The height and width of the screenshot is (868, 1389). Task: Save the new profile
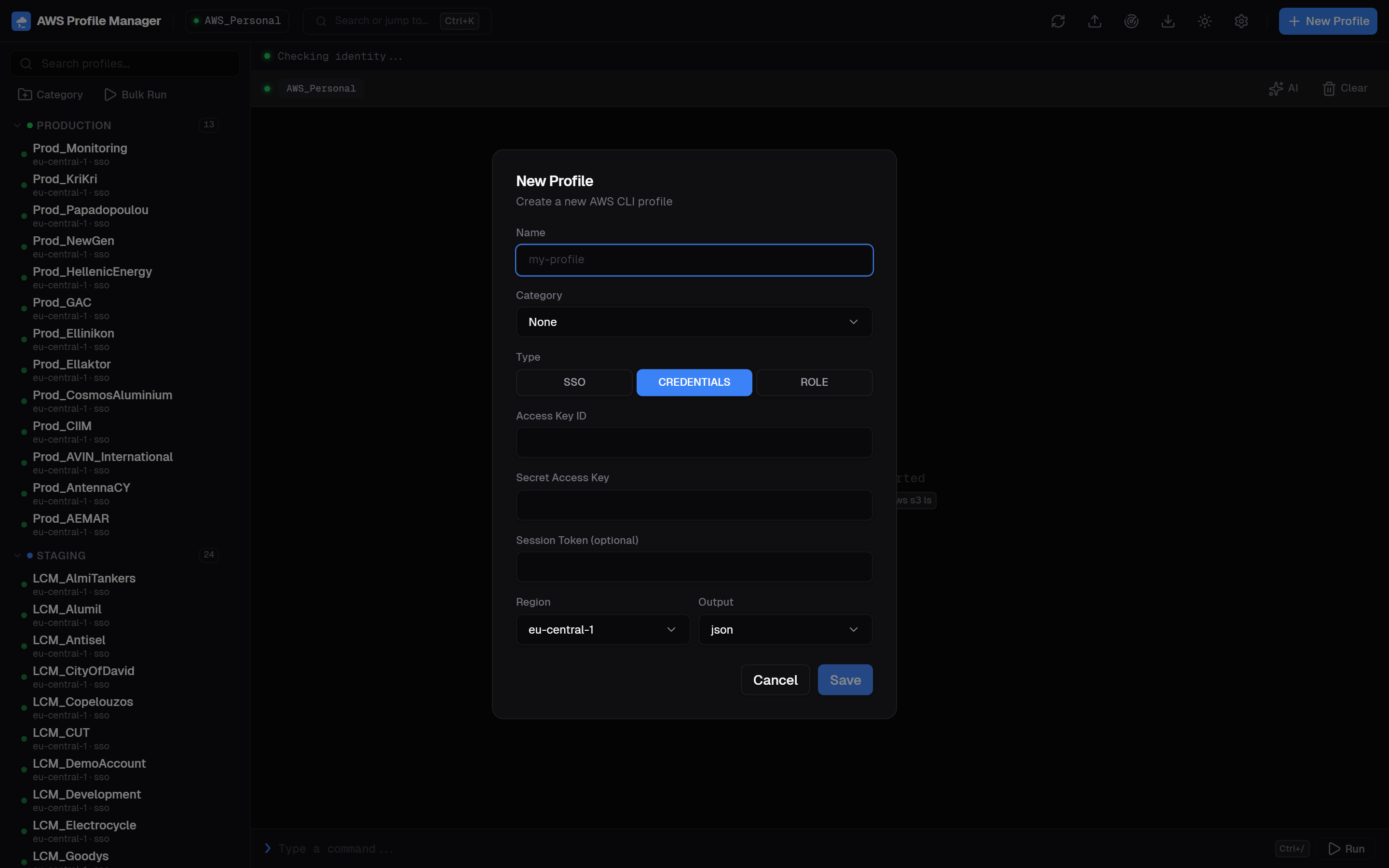[844, 679]
